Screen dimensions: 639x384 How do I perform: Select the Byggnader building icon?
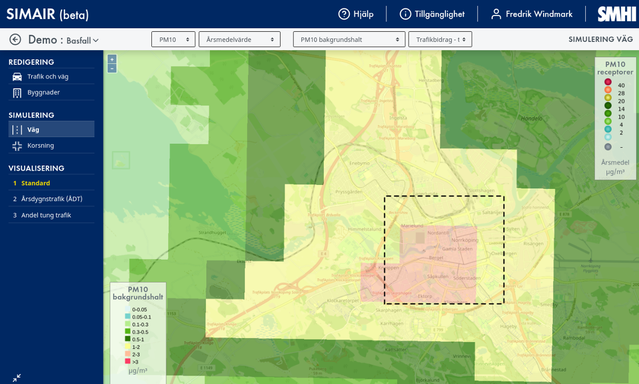17,93
